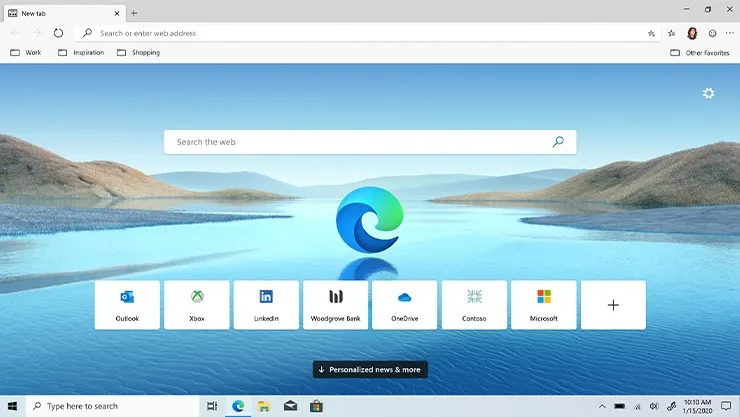
Task: Open Microsoft Store from the taskbar
Action: [316, 406]
